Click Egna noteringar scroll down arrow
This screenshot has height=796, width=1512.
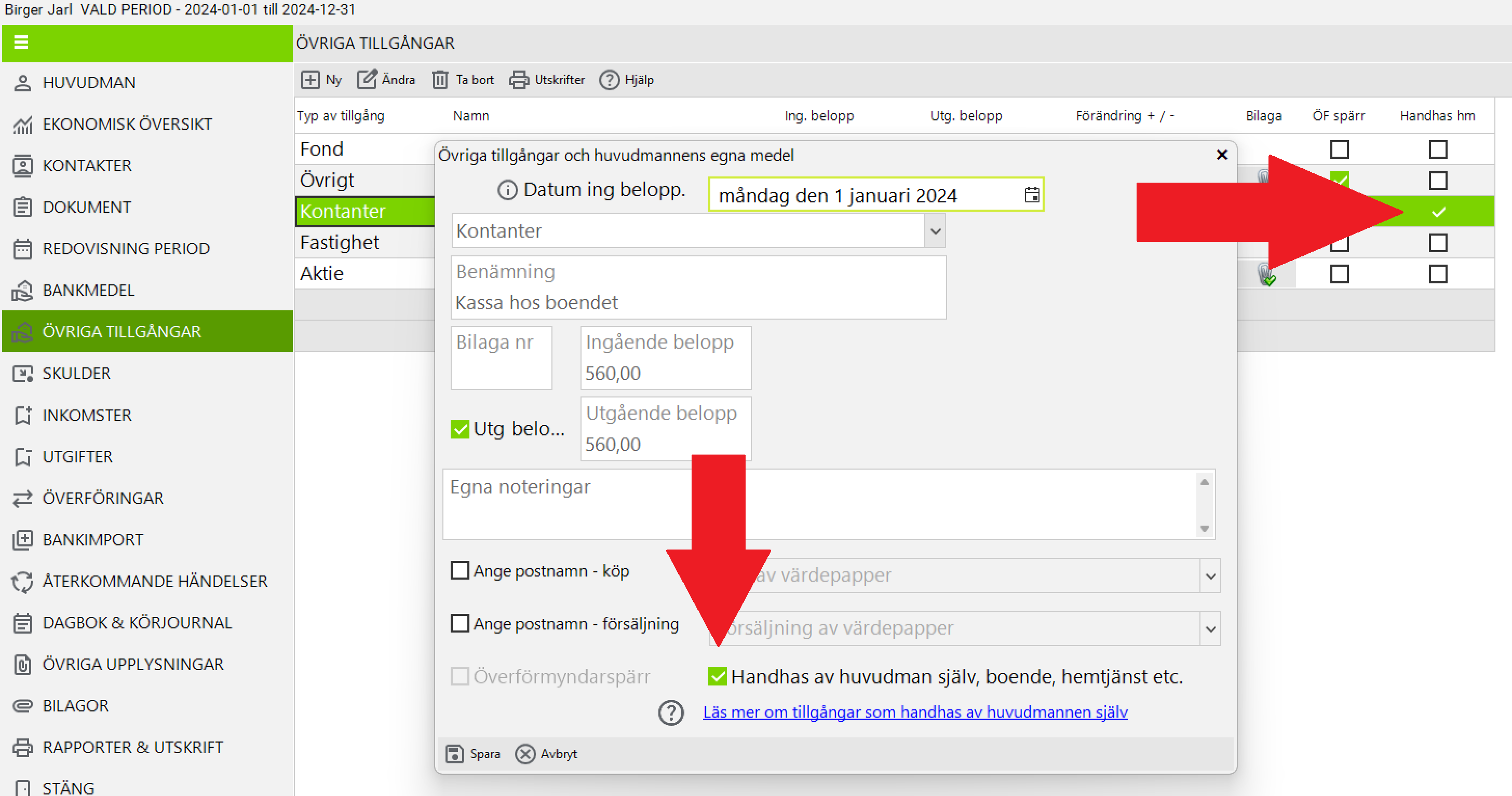pyautogui.click(x=1205, y=529)
